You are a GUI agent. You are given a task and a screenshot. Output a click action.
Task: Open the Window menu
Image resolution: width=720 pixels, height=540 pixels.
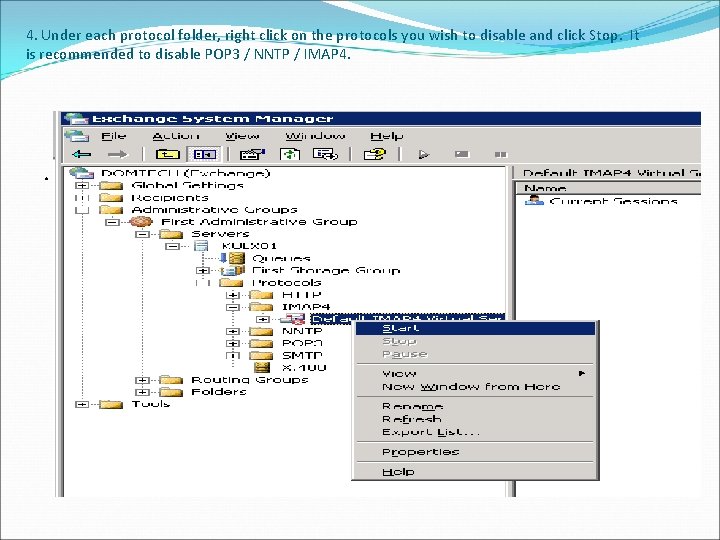[x=315, y=136]
